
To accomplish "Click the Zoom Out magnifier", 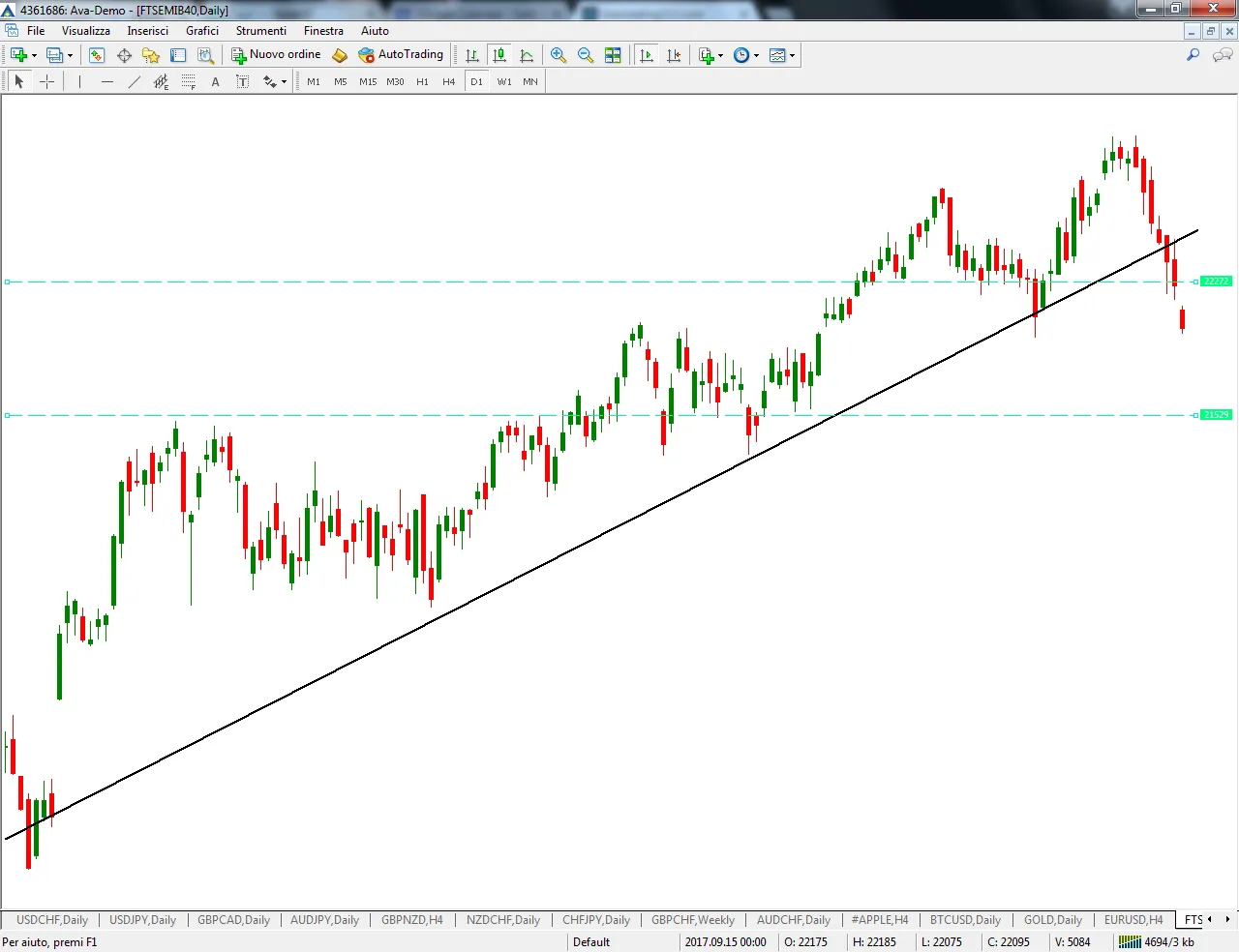I will [x=586, y=55].
